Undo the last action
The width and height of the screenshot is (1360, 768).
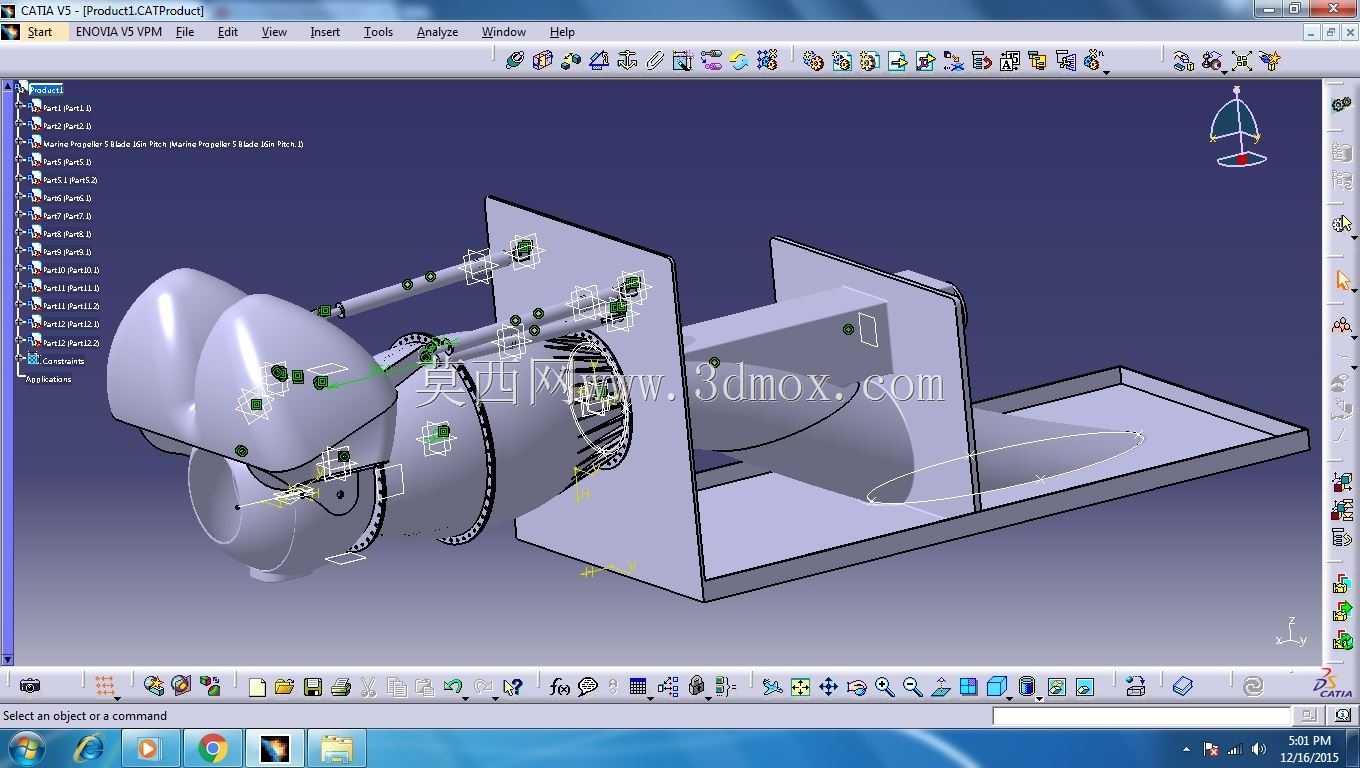tap(452, 687)
